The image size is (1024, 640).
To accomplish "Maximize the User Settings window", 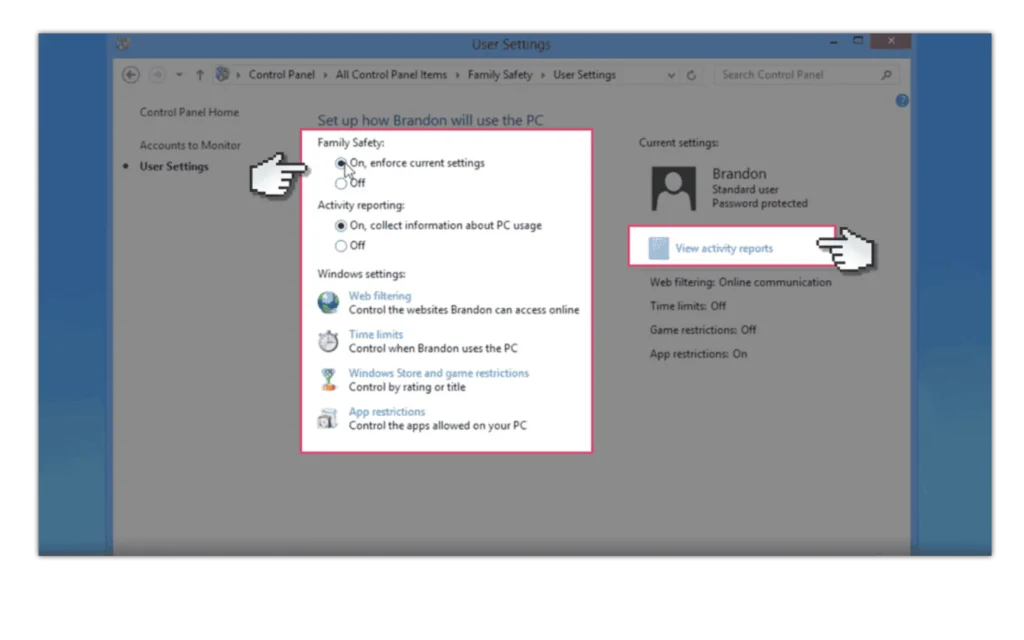I will (858, 40).
